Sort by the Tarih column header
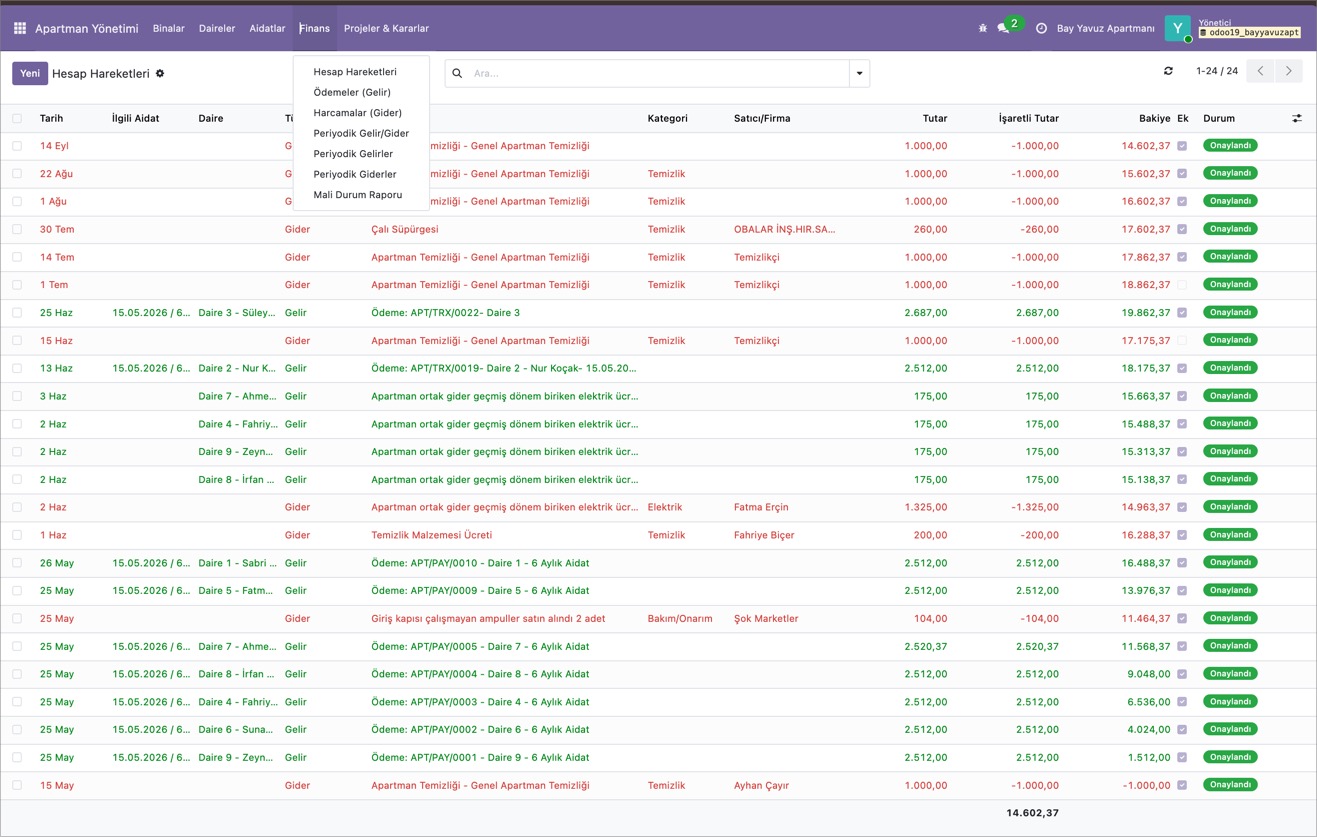This screenshot has width=1317, height=837. click(51, 118)
